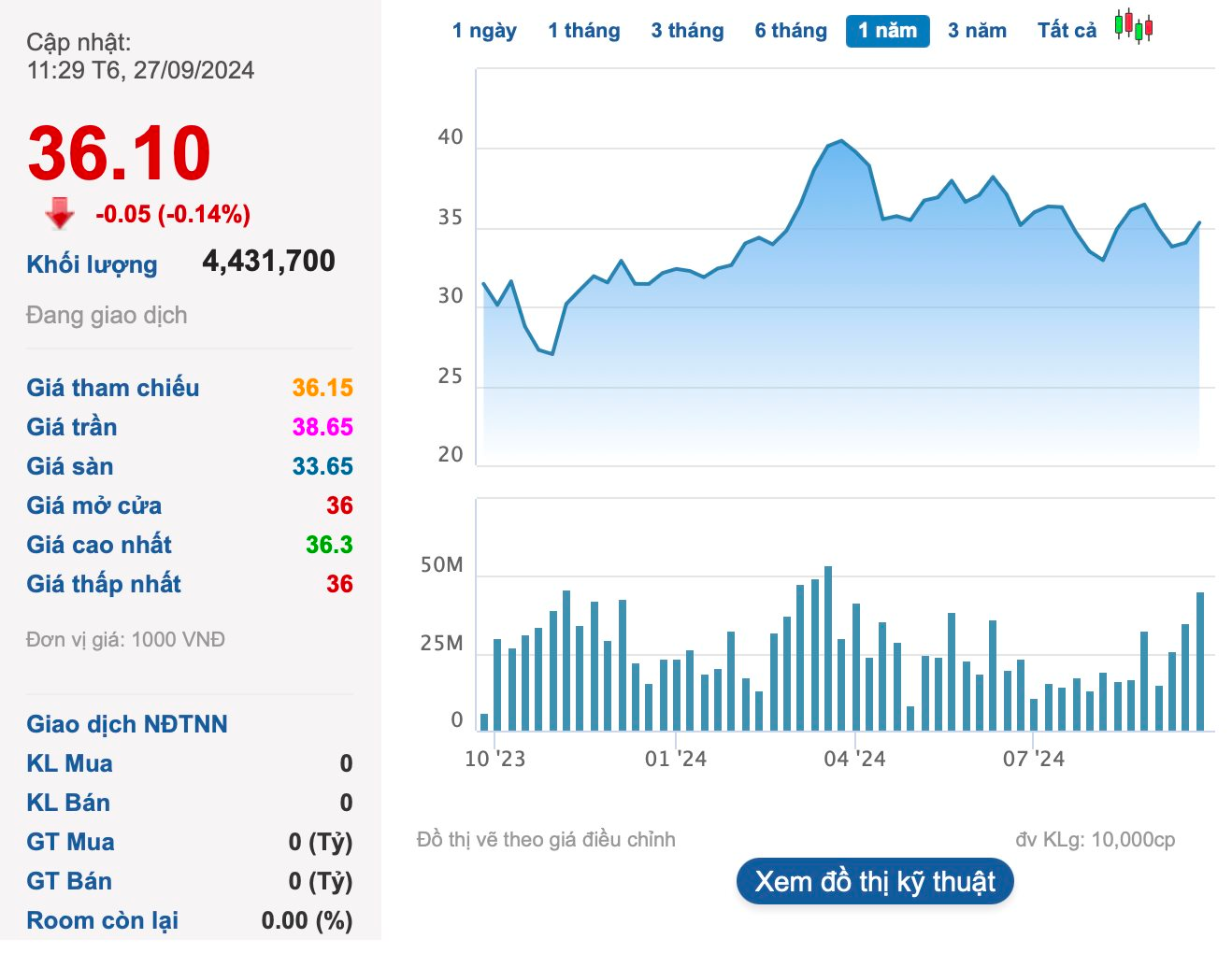Select the '3 năm' time range tab

(x=977, y=31)
